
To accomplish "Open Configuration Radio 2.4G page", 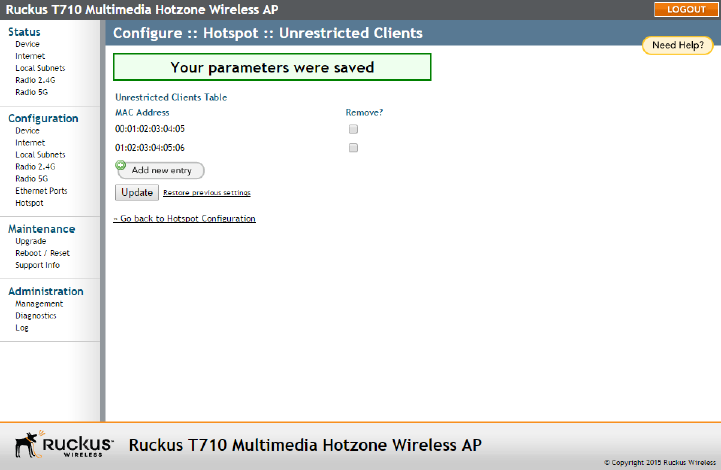I will tap(35, 166).
